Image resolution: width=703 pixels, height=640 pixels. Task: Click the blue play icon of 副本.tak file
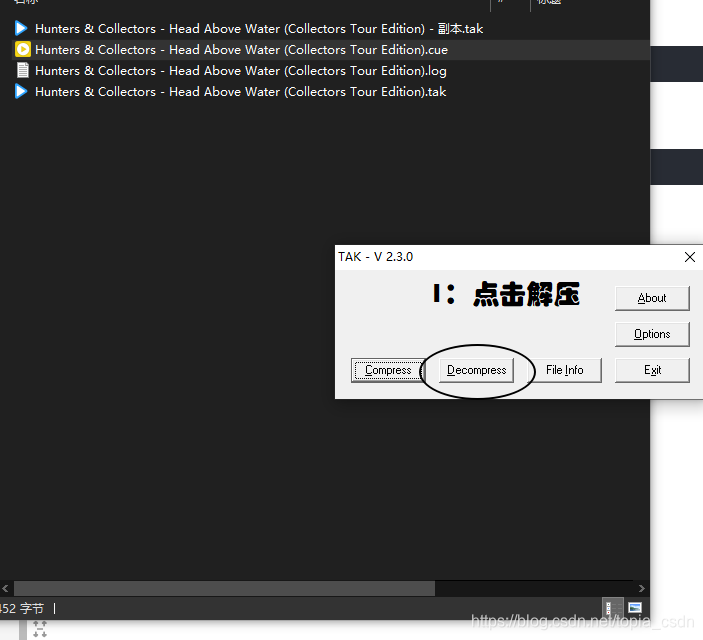tap(21, 28)
